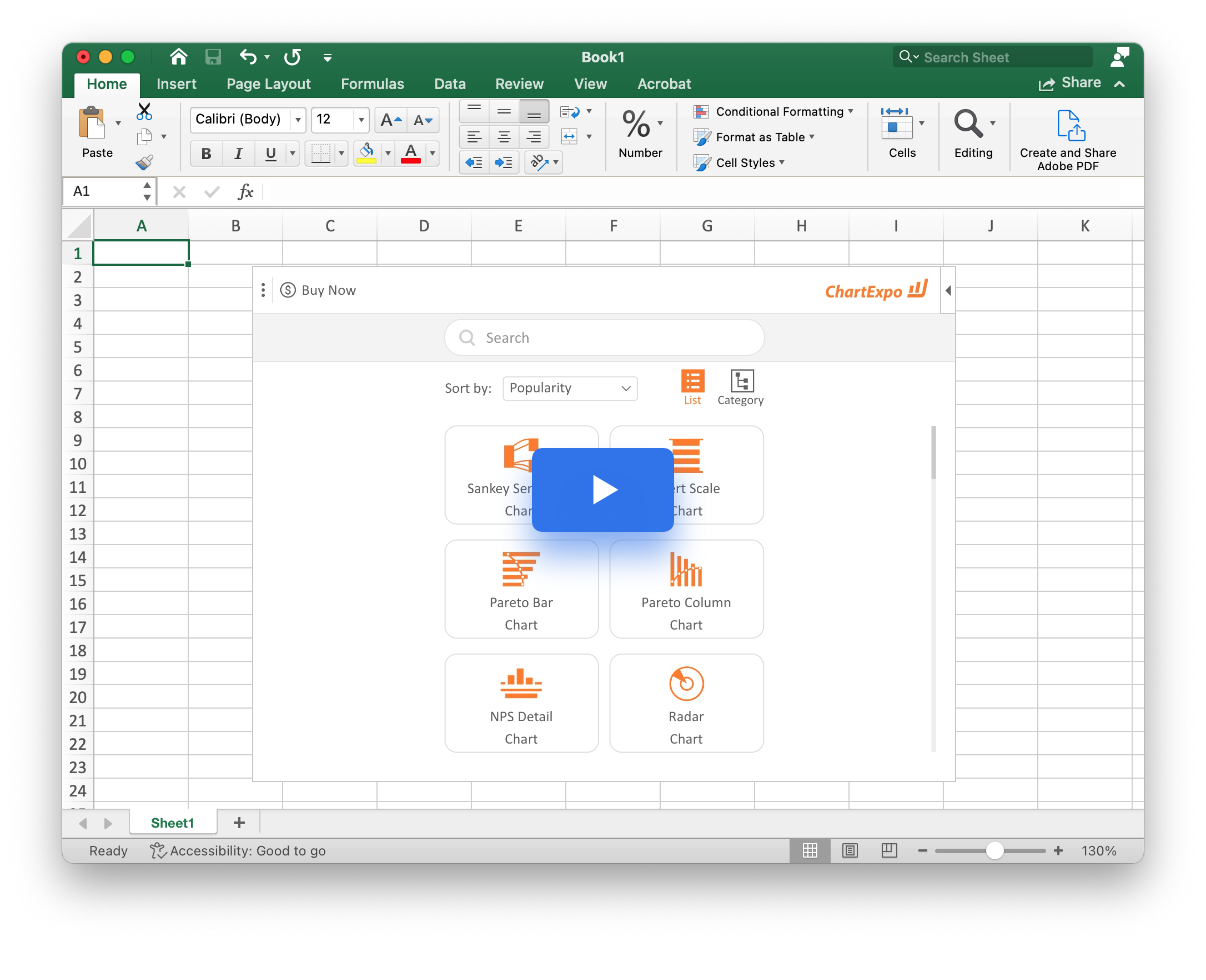1206x980 pixels.
Task: Adjust the zoom slider handle
Action: point(994,851)
